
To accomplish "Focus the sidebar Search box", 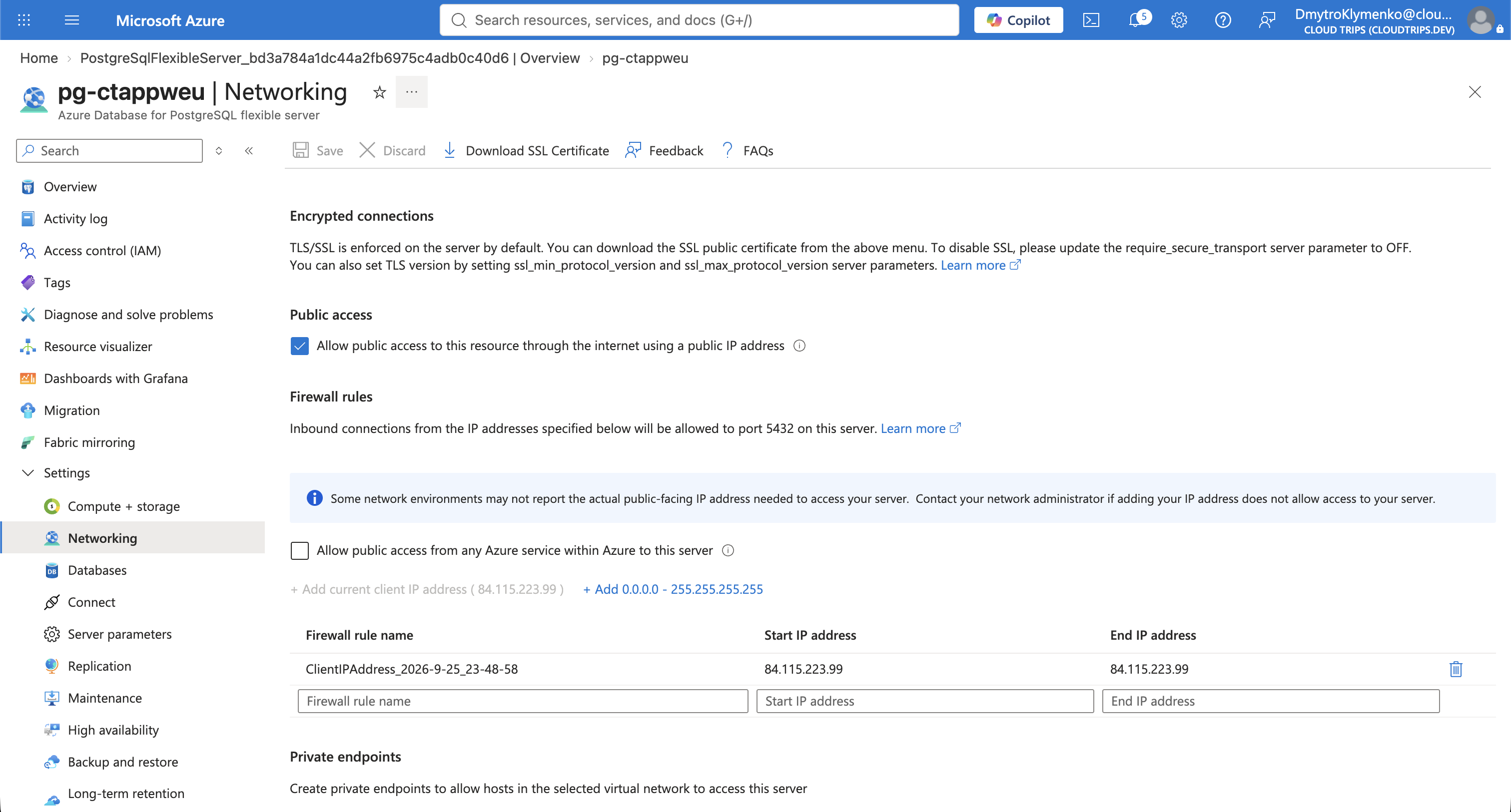I will [110, 151].
